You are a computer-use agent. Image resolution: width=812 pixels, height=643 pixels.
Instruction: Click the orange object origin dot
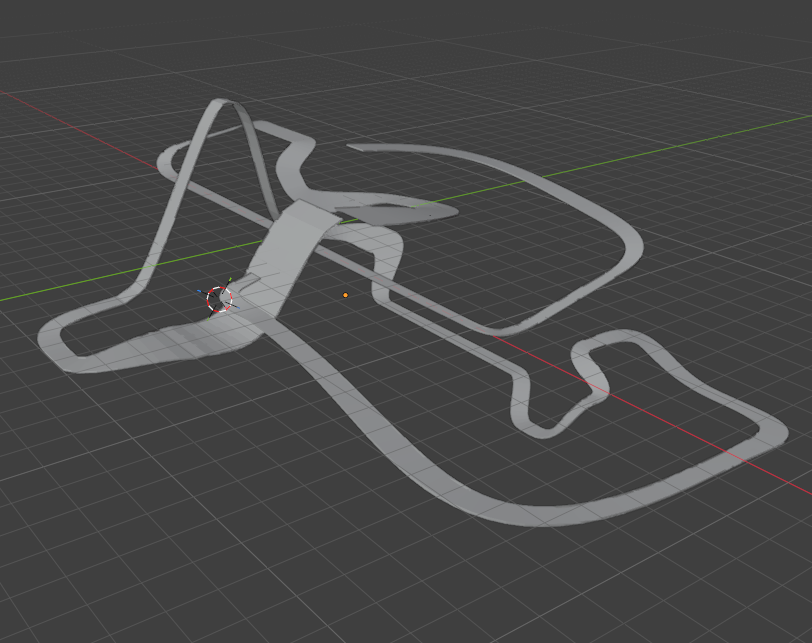(345, 295)
